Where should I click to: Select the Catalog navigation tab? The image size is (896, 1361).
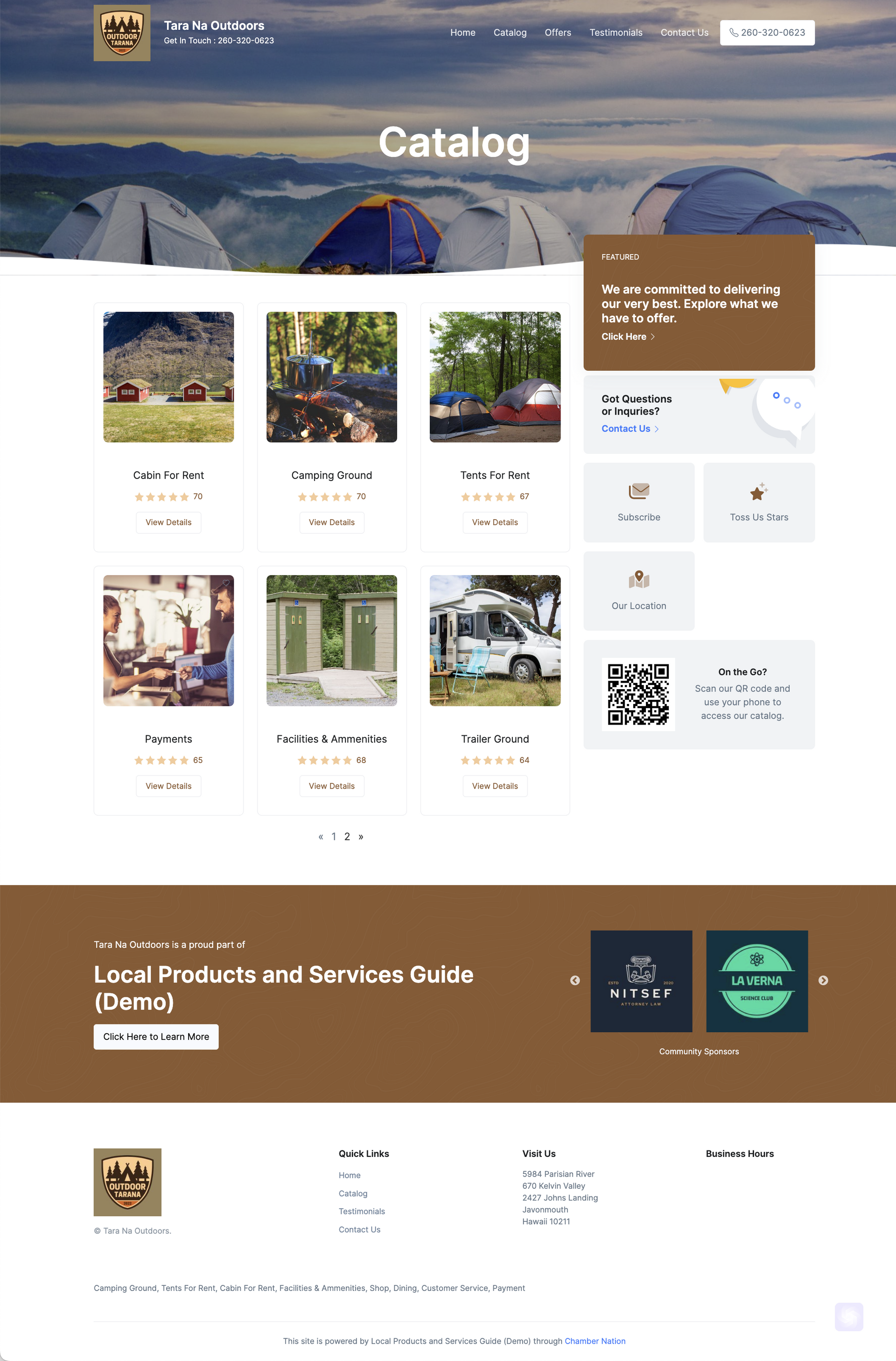(511, 32)
